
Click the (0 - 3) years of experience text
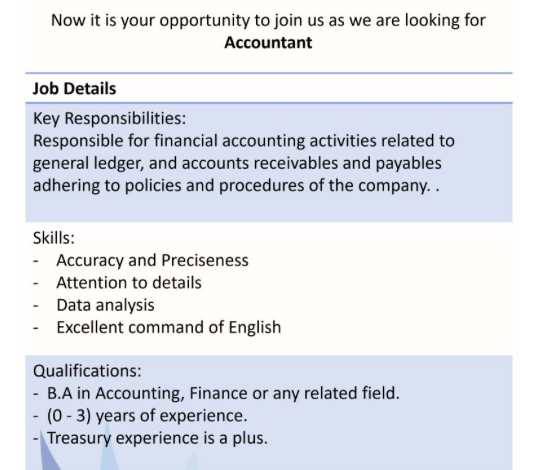pos(147,416)
